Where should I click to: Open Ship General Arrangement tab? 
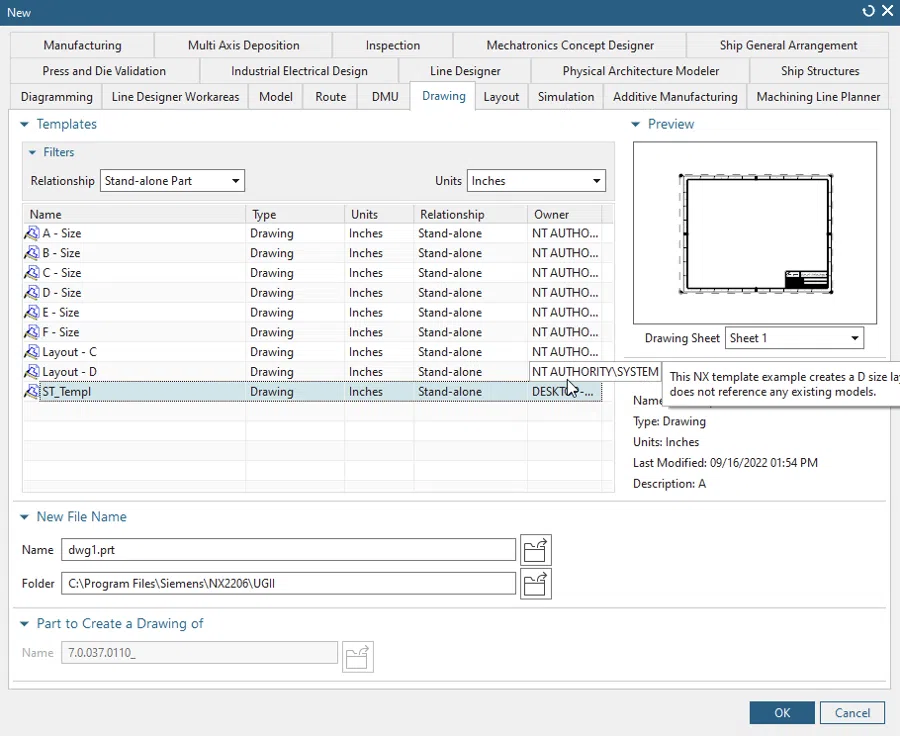click(788, 45)
